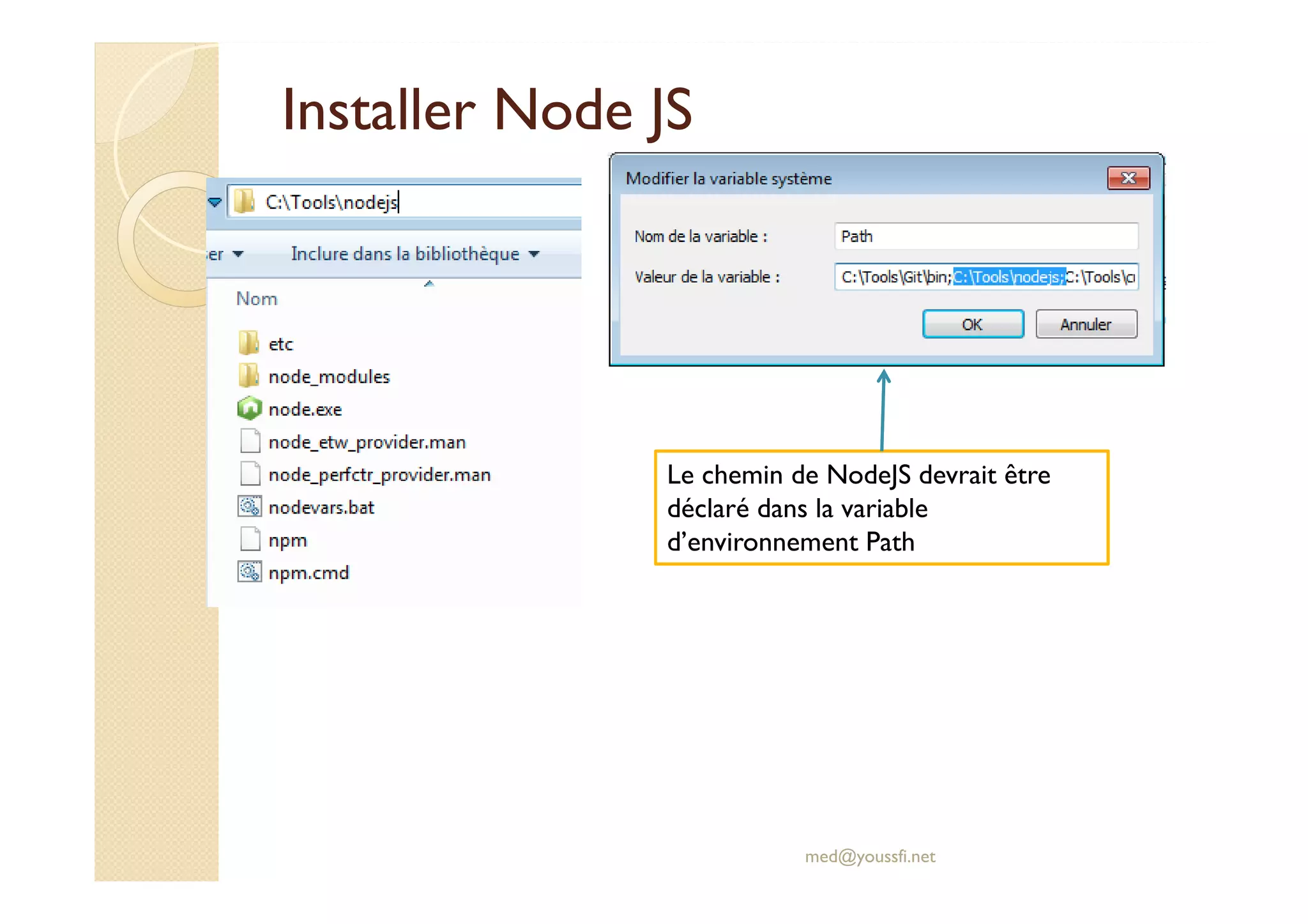Click the Nom de la variable field
Viewport: 1308px width, 924px height.
[986, 236]
